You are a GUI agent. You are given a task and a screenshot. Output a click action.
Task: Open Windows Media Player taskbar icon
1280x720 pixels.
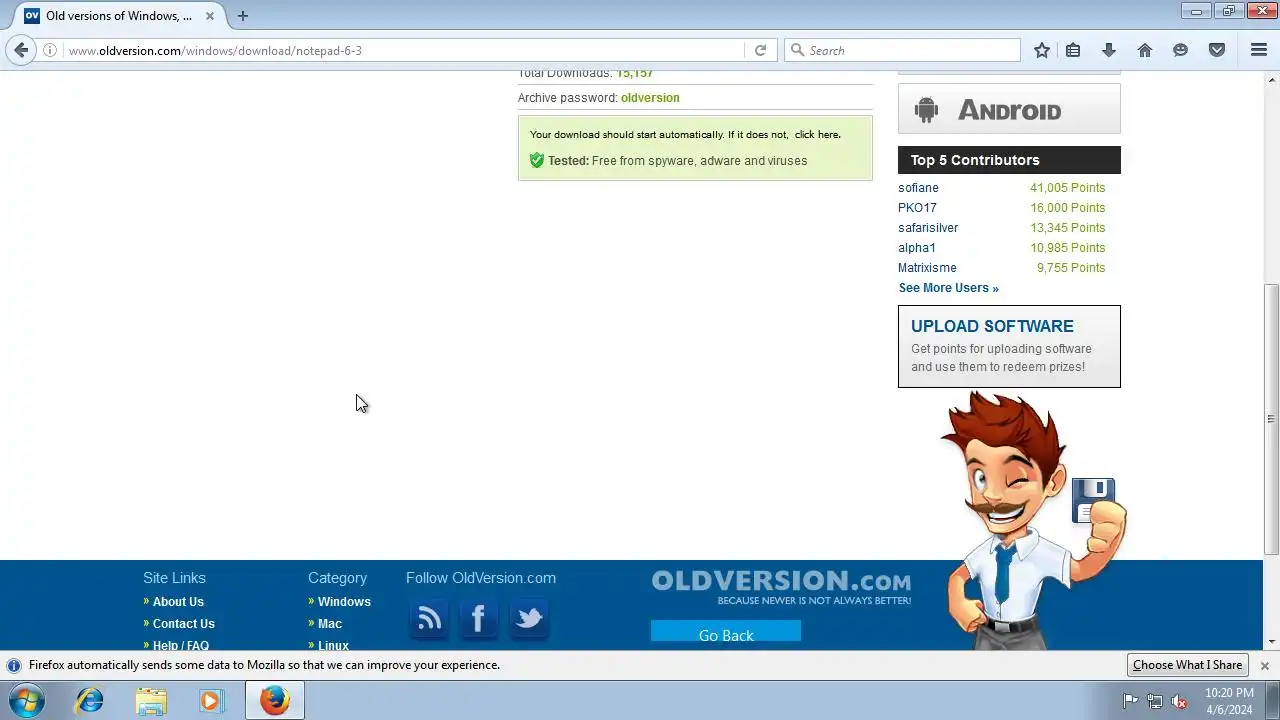pos(211,701)
